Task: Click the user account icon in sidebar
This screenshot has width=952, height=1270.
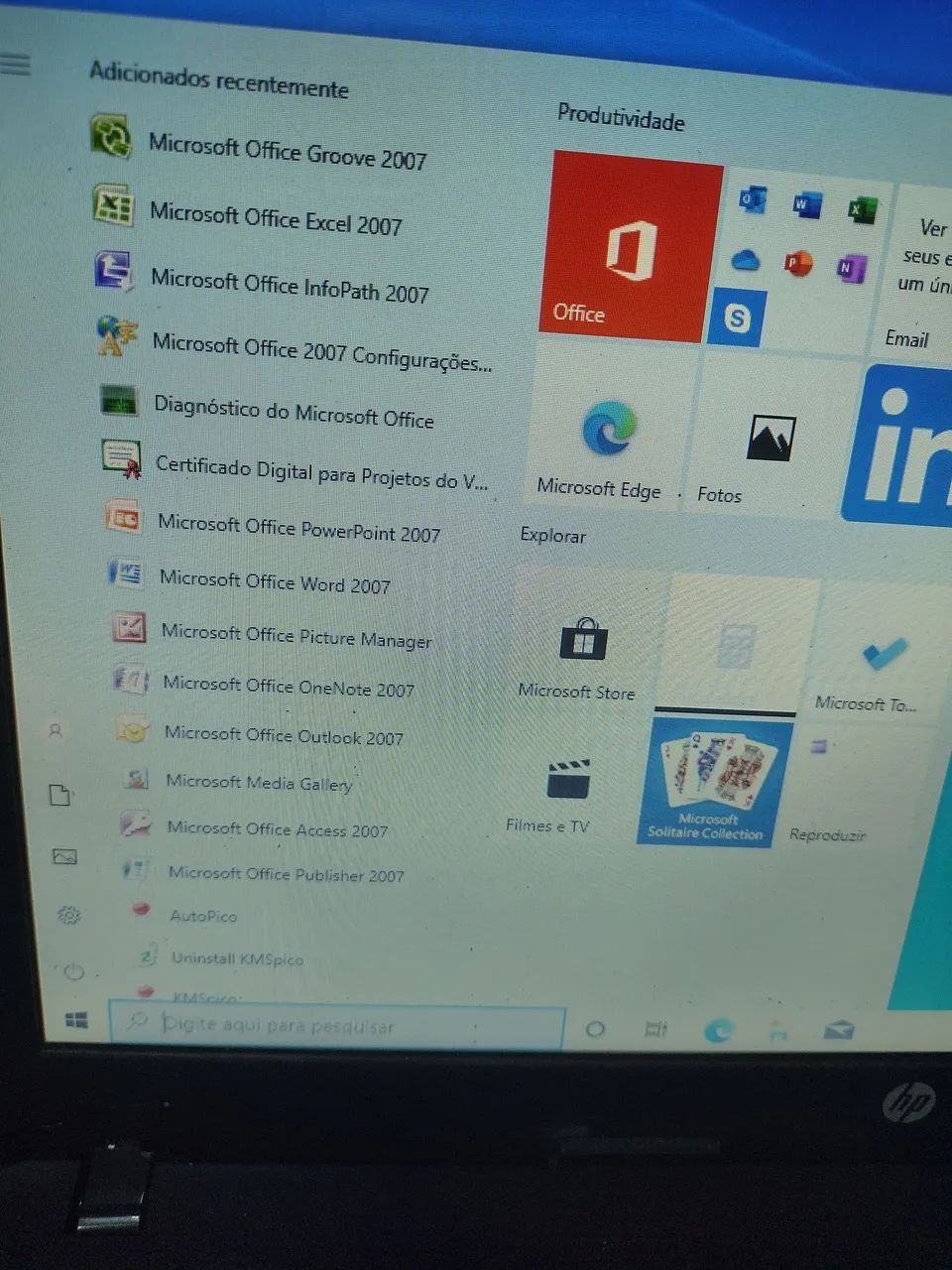Action: 56,730
